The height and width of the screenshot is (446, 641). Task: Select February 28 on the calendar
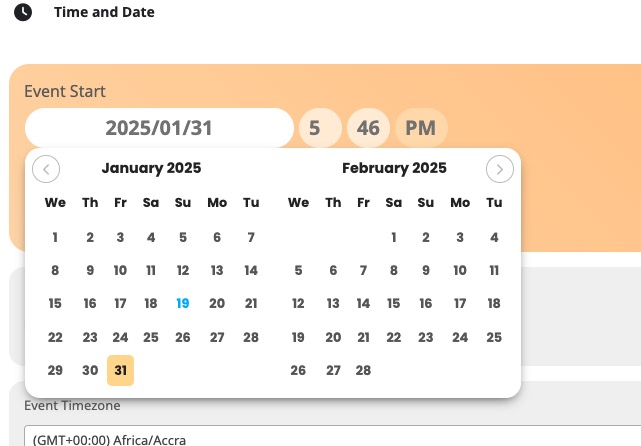pos(363,370)
